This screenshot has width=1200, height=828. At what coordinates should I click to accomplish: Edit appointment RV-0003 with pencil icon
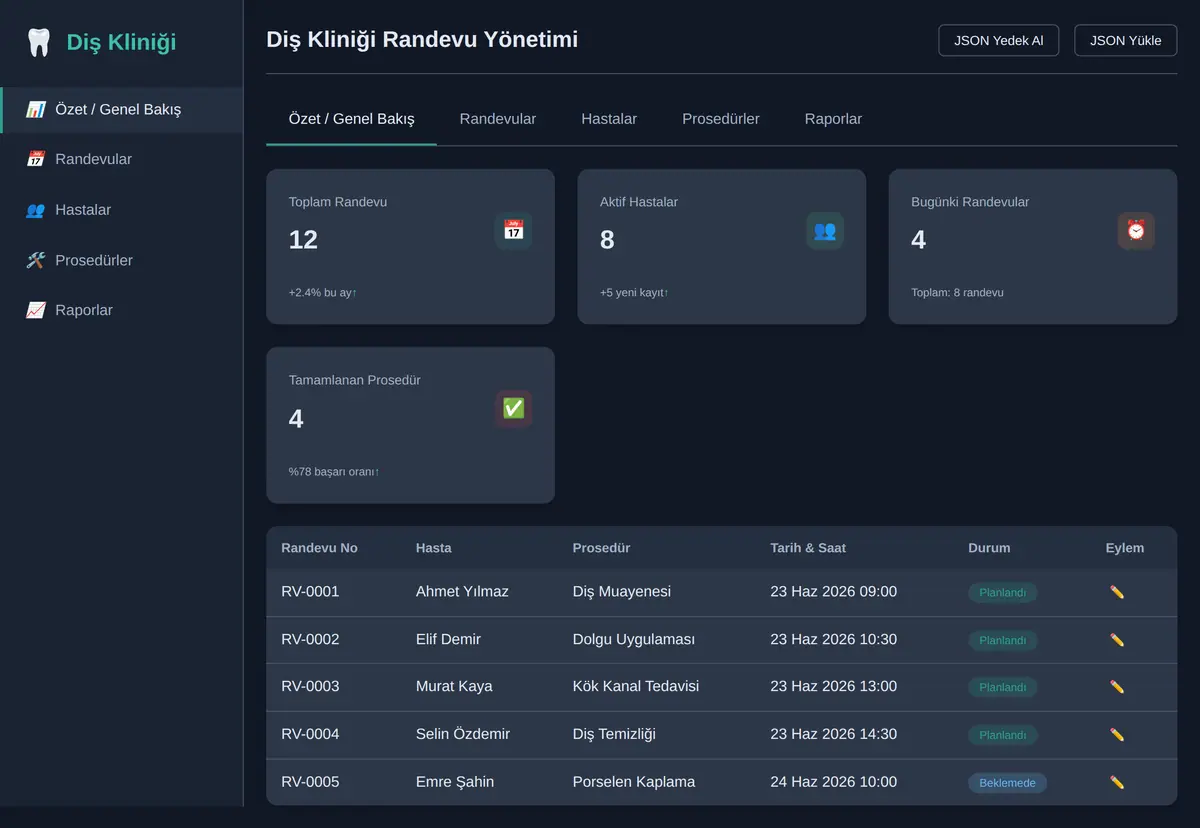[1117, 687]
